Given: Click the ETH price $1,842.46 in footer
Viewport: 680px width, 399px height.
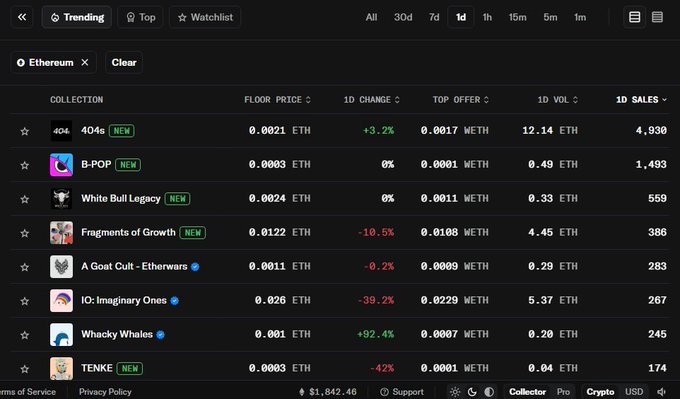Looking at the screenshot, I should click(328, 392).
